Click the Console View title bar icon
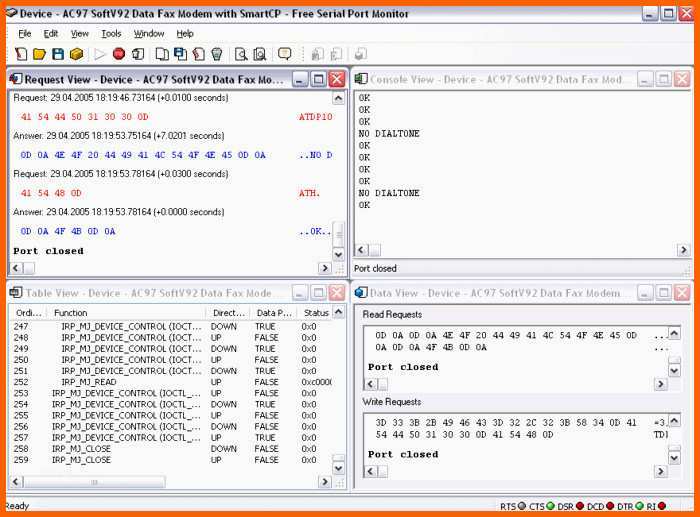Image resolution: width=700 pixels, height=517 pixels. (x=361, y=79)
